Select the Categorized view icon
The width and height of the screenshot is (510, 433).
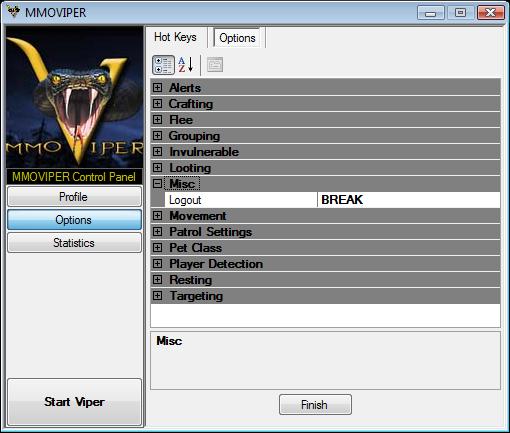click(163, 65)
